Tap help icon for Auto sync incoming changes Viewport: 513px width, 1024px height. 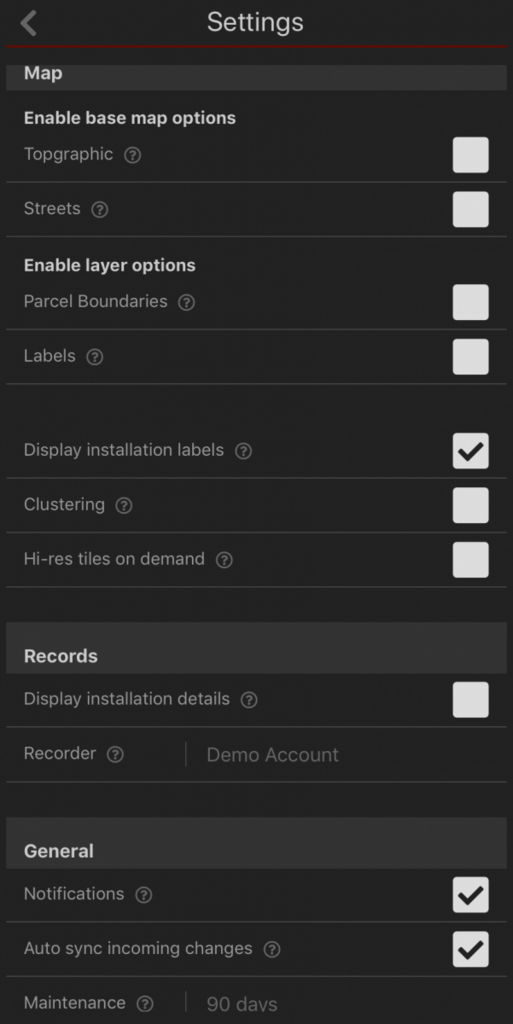272,950
